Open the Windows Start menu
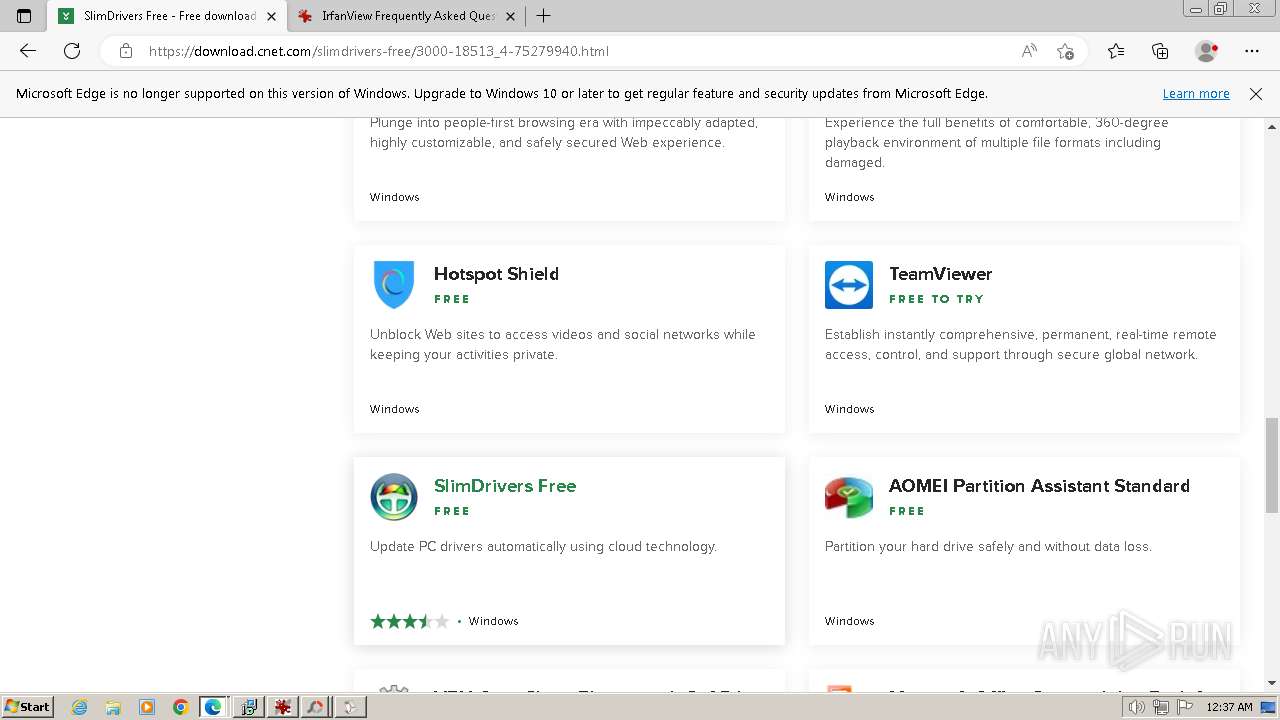The width and height of the screenshot is (1280, 720). tap(27, 707)
